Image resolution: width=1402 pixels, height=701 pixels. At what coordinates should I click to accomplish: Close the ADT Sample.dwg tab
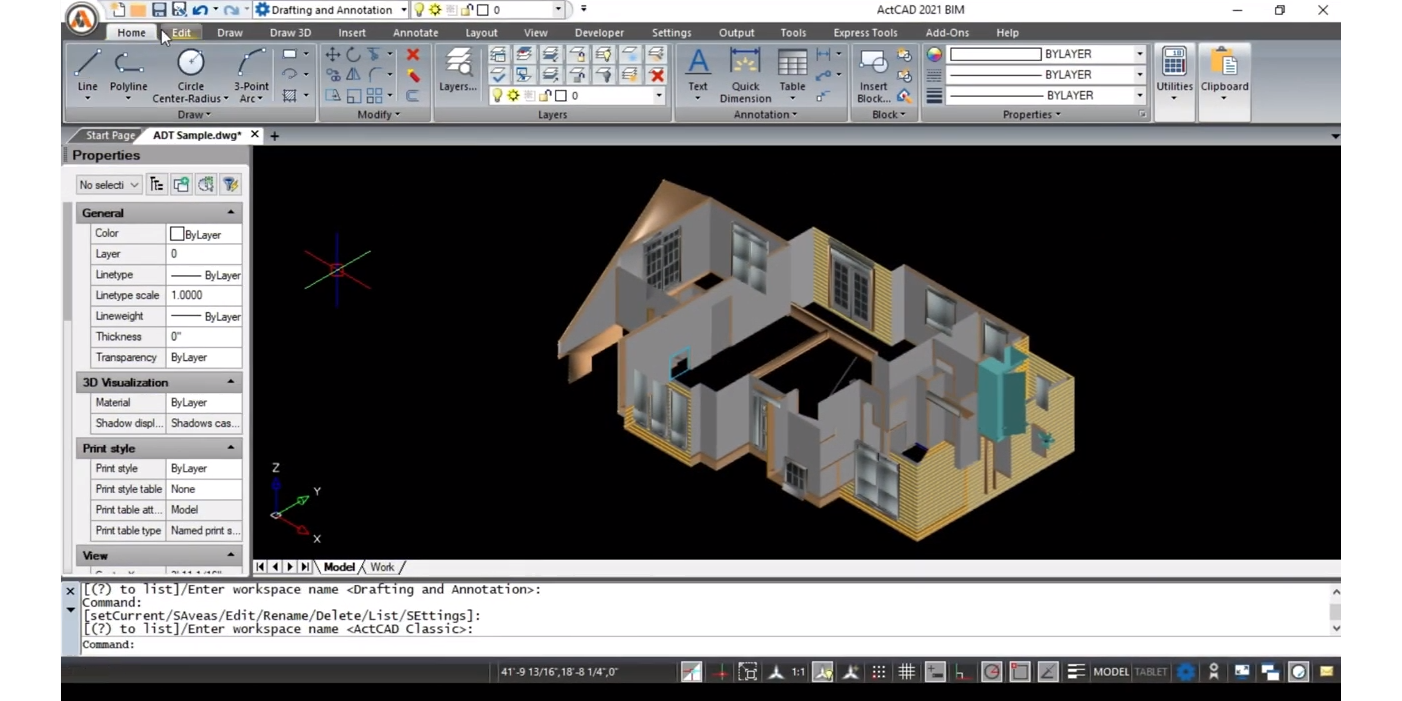(x=255, y=134)
